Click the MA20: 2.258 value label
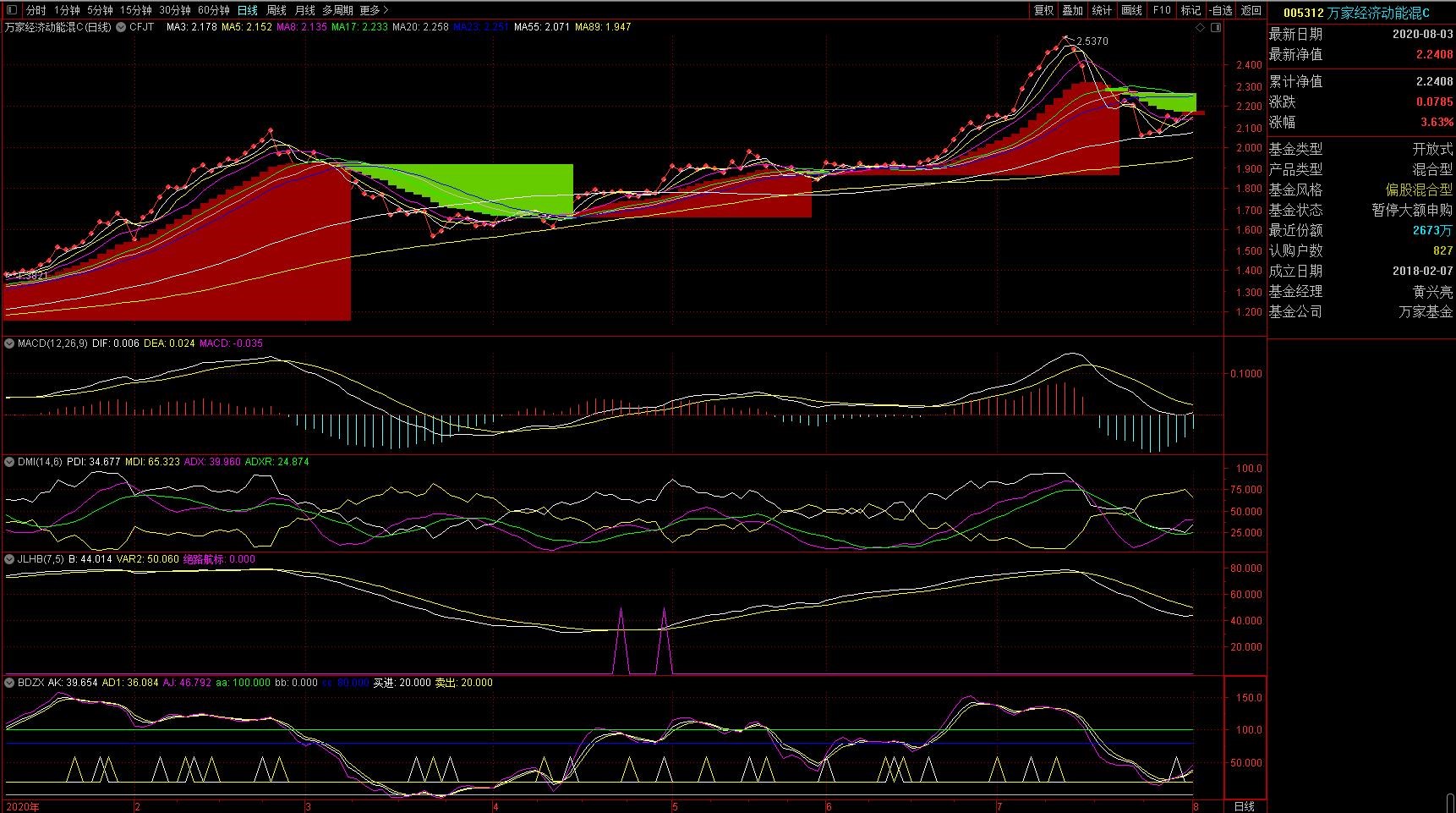Image resolution: width=1456 pixels, height=813 pixels. (421, 27)
